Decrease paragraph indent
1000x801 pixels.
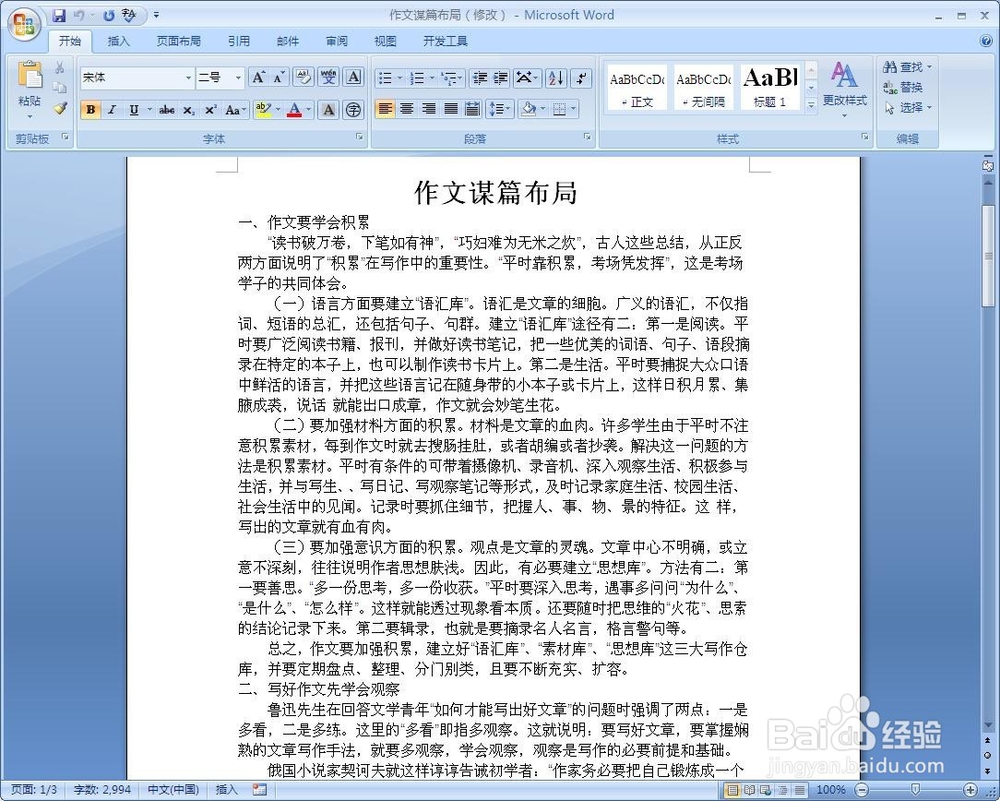click(480, 78)
